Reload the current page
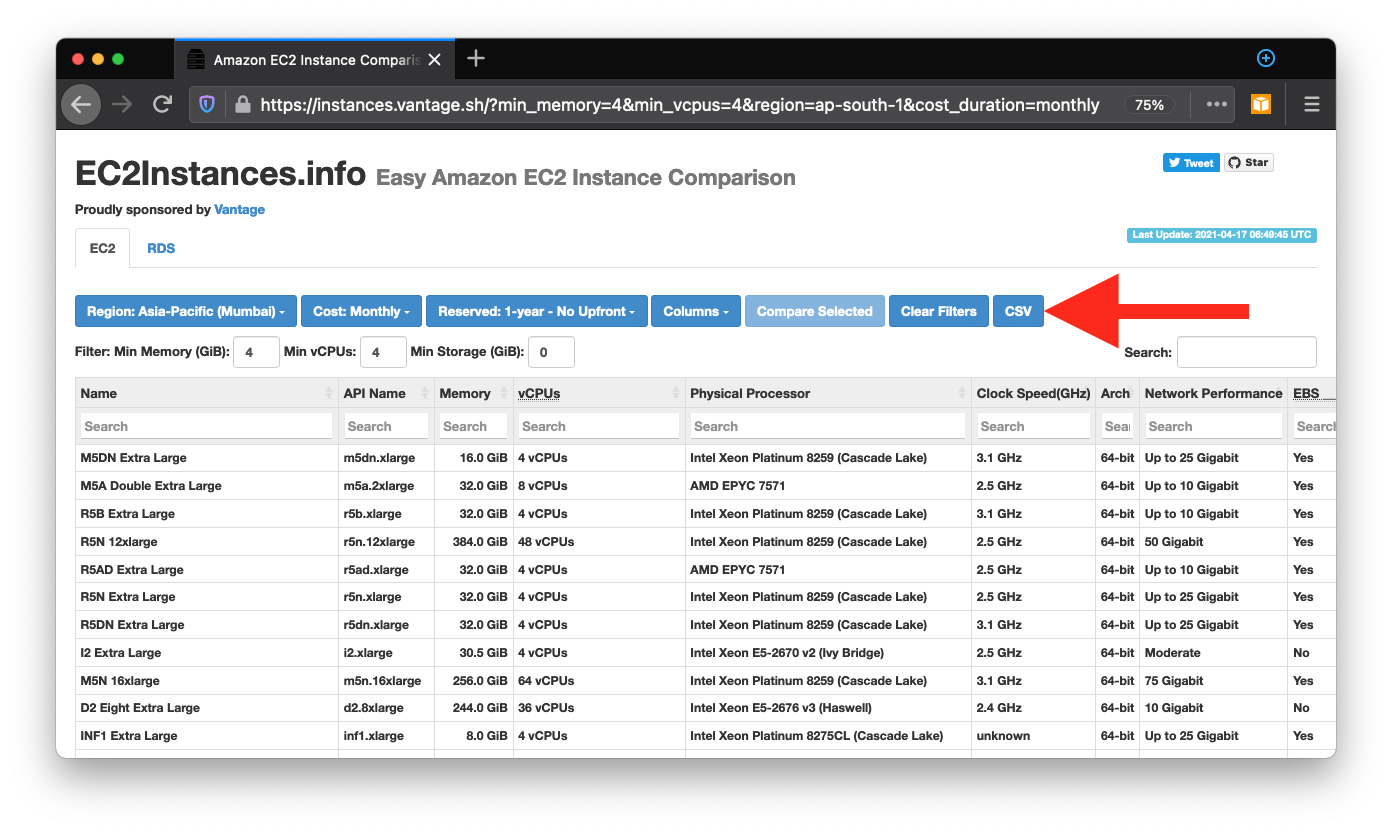 pos(162,104)
